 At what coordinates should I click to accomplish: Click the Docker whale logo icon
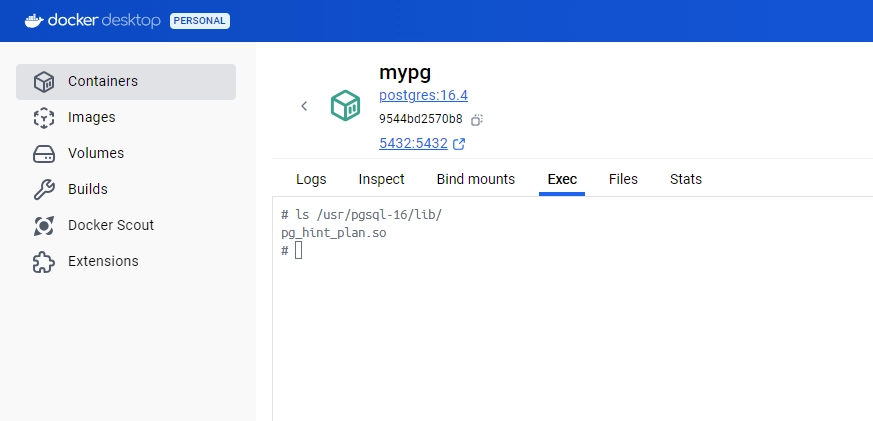[x=34, y=20]
